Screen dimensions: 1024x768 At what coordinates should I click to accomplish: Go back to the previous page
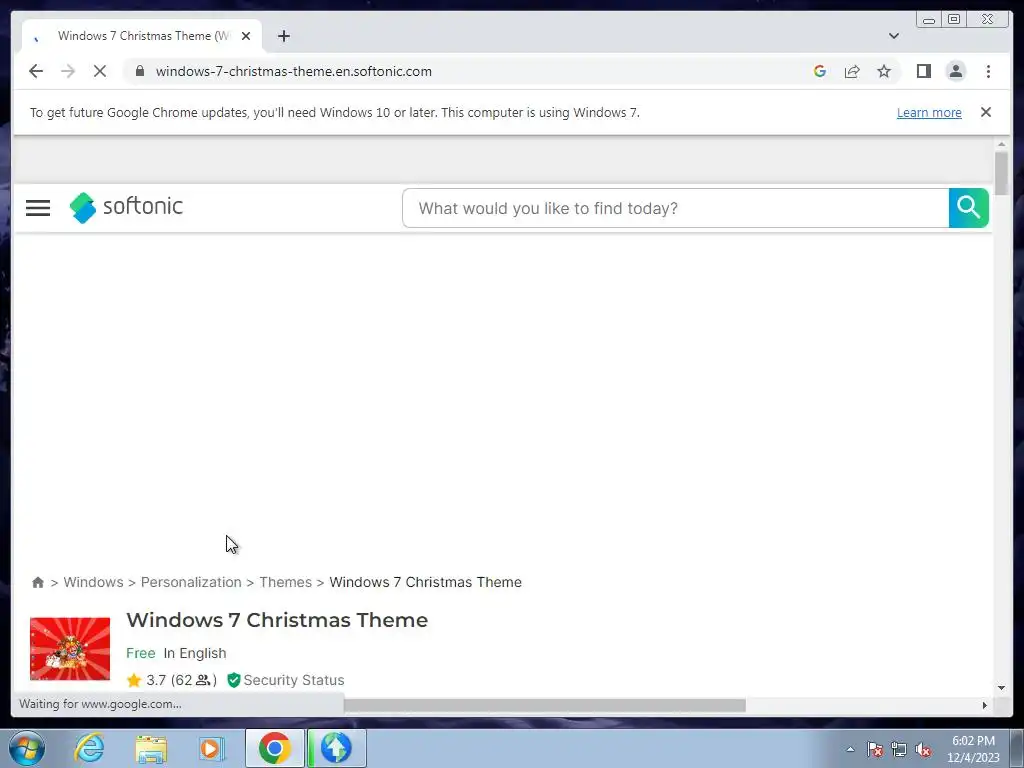pyautogui.click(x=36, y=71)
